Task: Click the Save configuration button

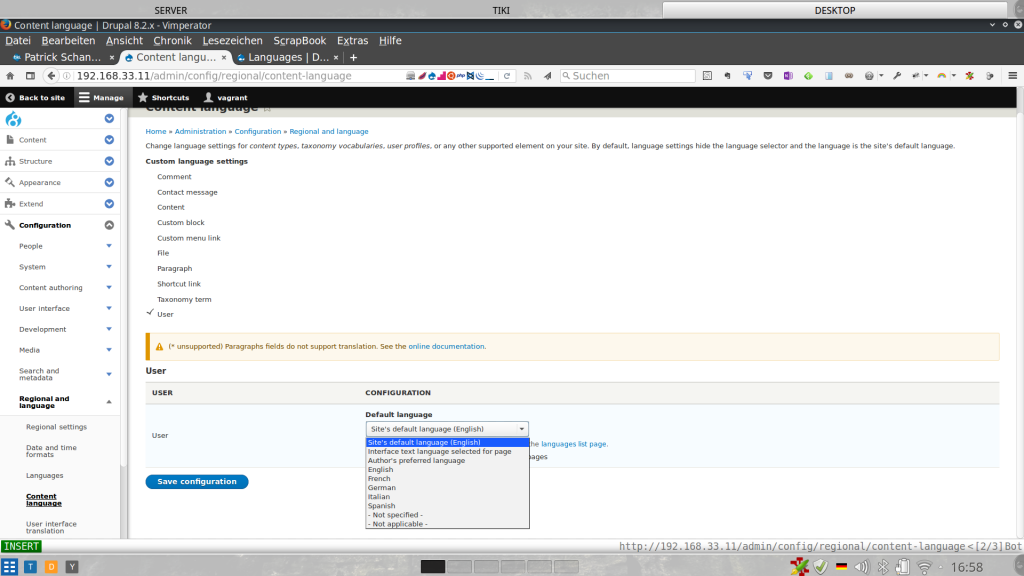Action: [197, 482]
